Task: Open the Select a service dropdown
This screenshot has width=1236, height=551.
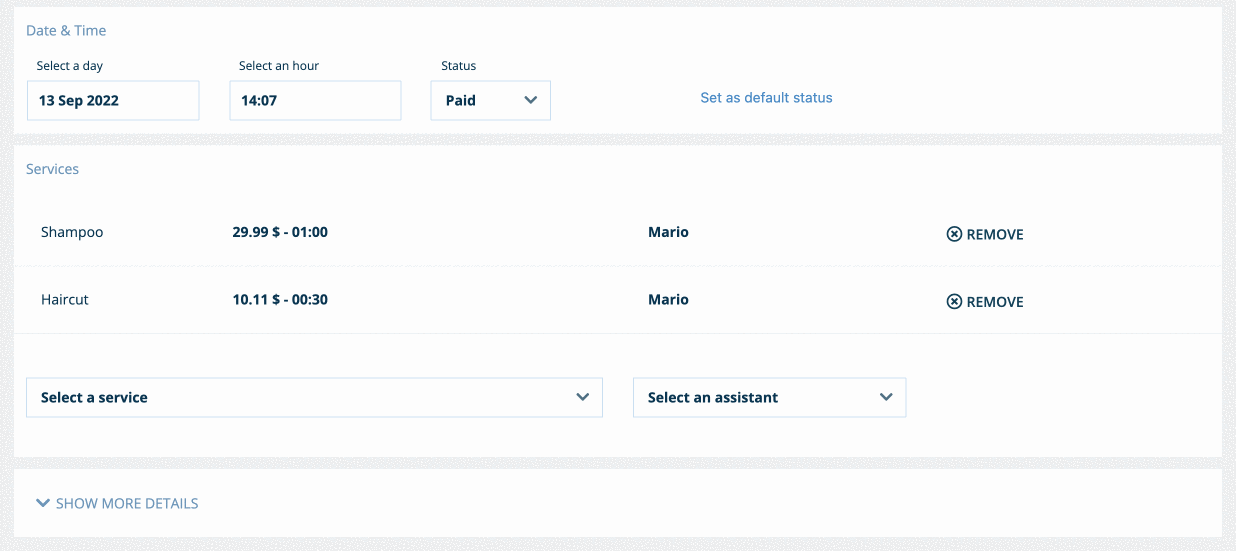Action: coord(313,397)
